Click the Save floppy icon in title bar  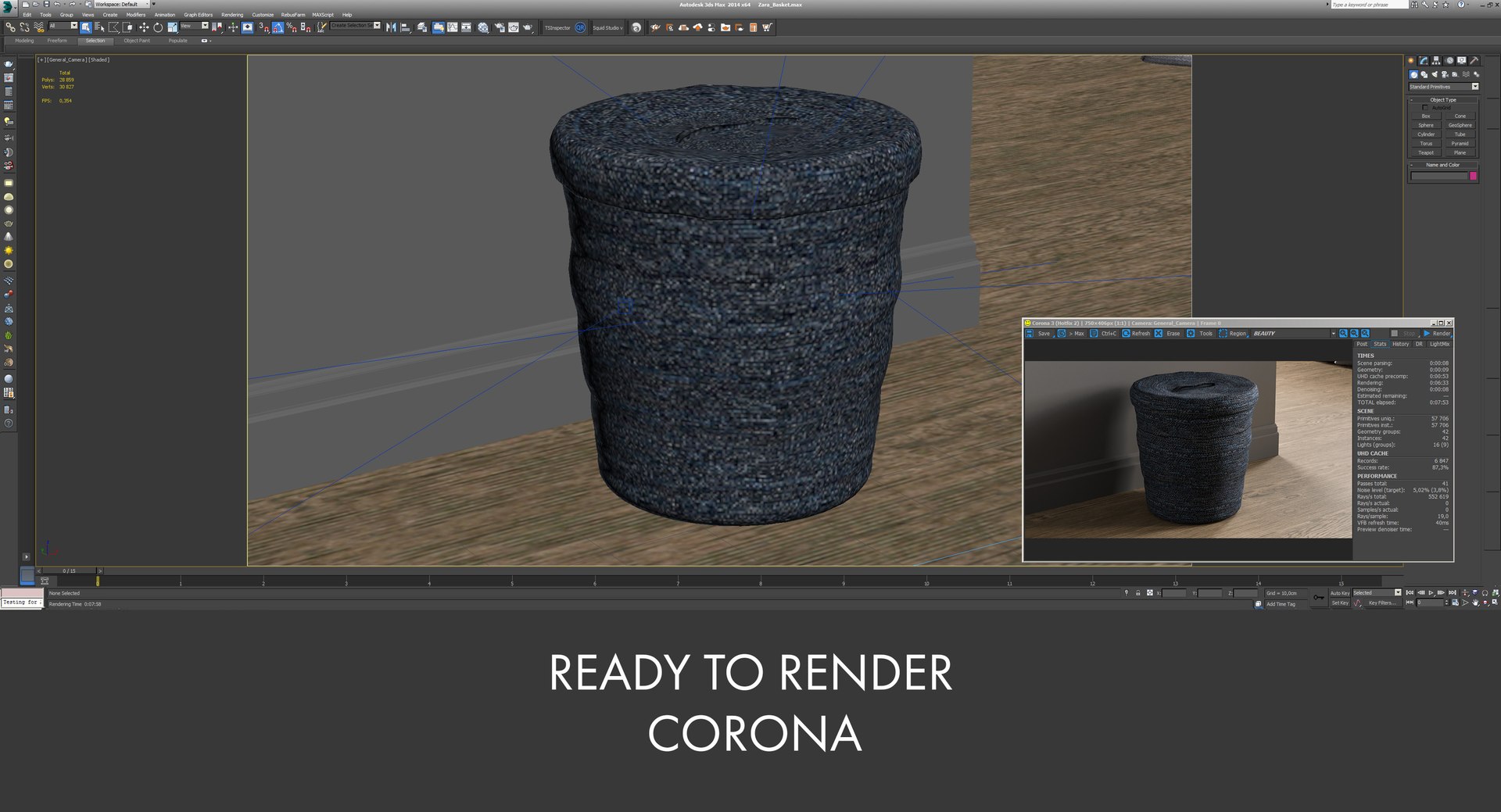tap(46, 4)
